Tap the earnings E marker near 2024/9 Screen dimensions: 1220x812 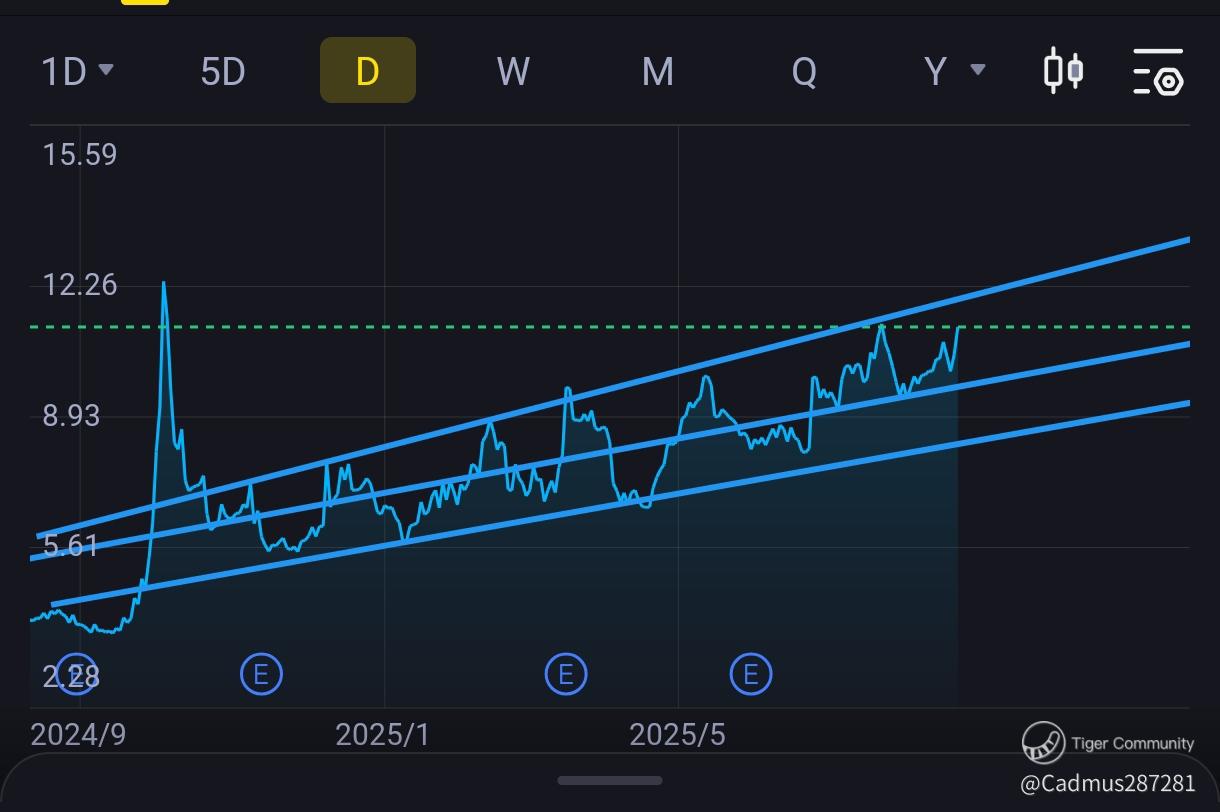(x=76, y=674)
